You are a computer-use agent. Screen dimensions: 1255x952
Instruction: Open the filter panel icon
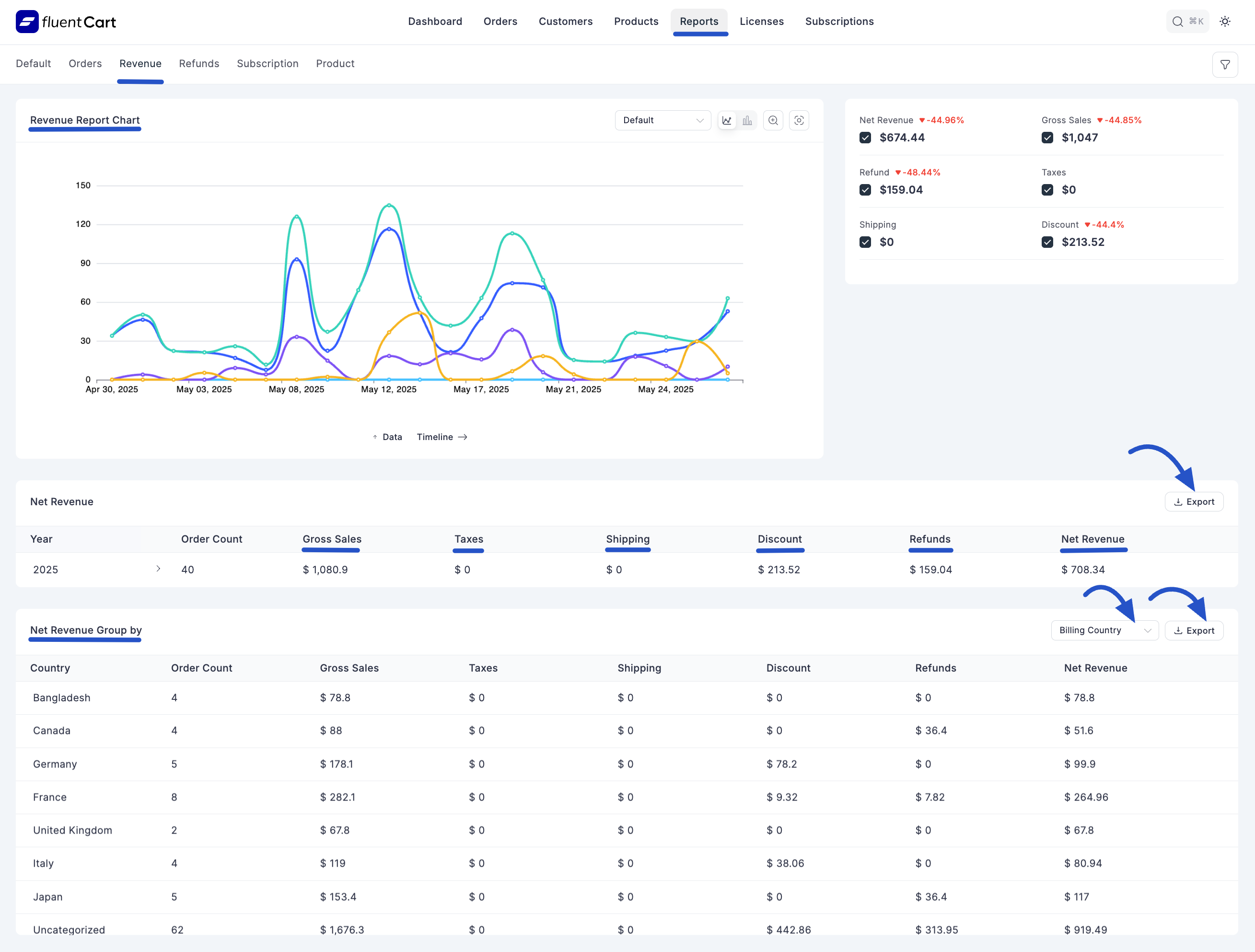coord(1225,64)
